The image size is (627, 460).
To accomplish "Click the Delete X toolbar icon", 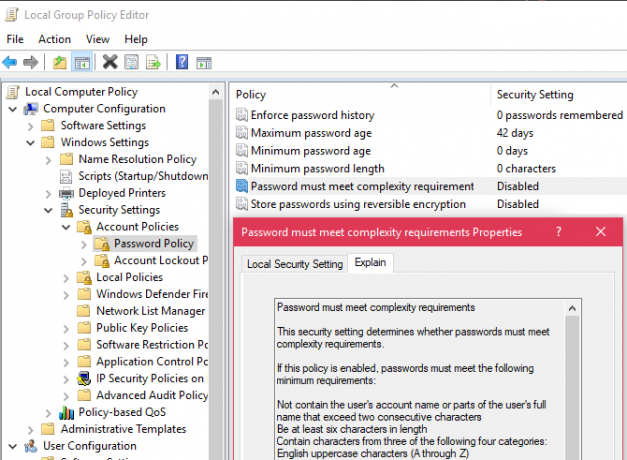I will 110,62.
